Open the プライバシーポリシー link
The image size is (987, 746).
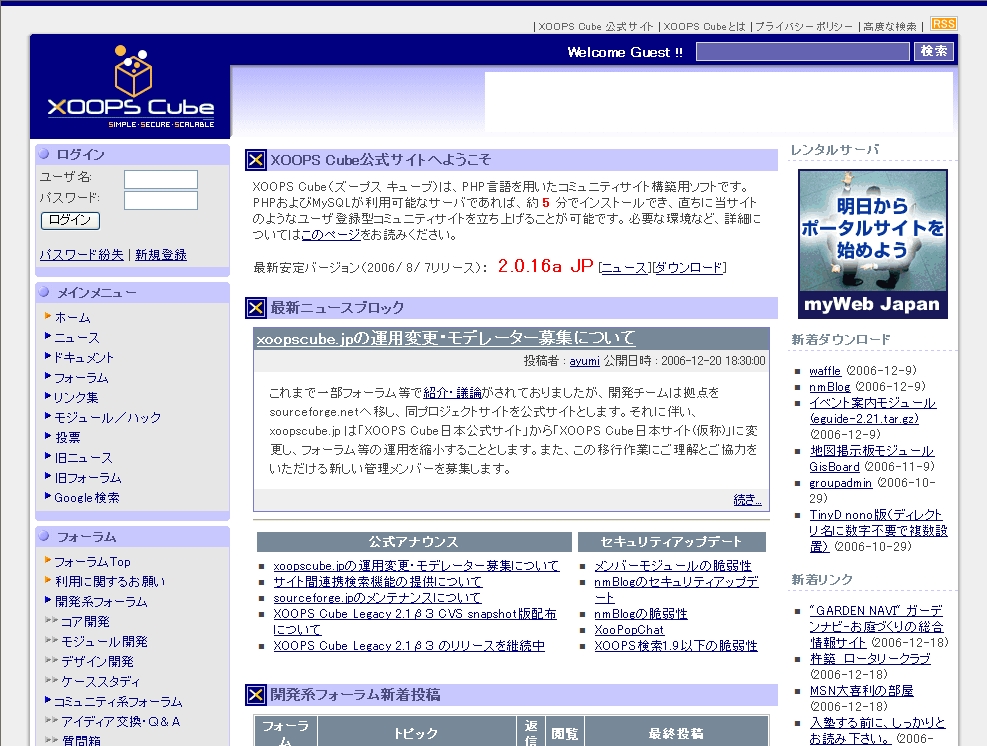click(803, 26)
